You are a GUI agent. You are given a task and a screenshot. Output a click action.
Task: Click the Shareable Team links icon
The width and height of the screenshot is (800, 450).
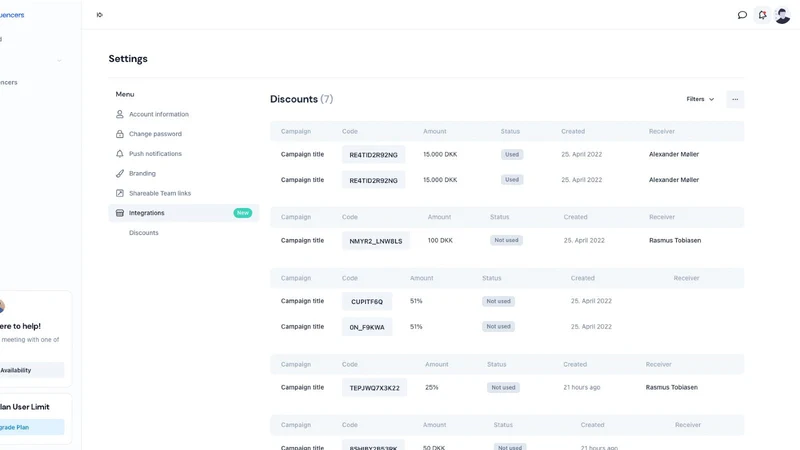point(119,193)
